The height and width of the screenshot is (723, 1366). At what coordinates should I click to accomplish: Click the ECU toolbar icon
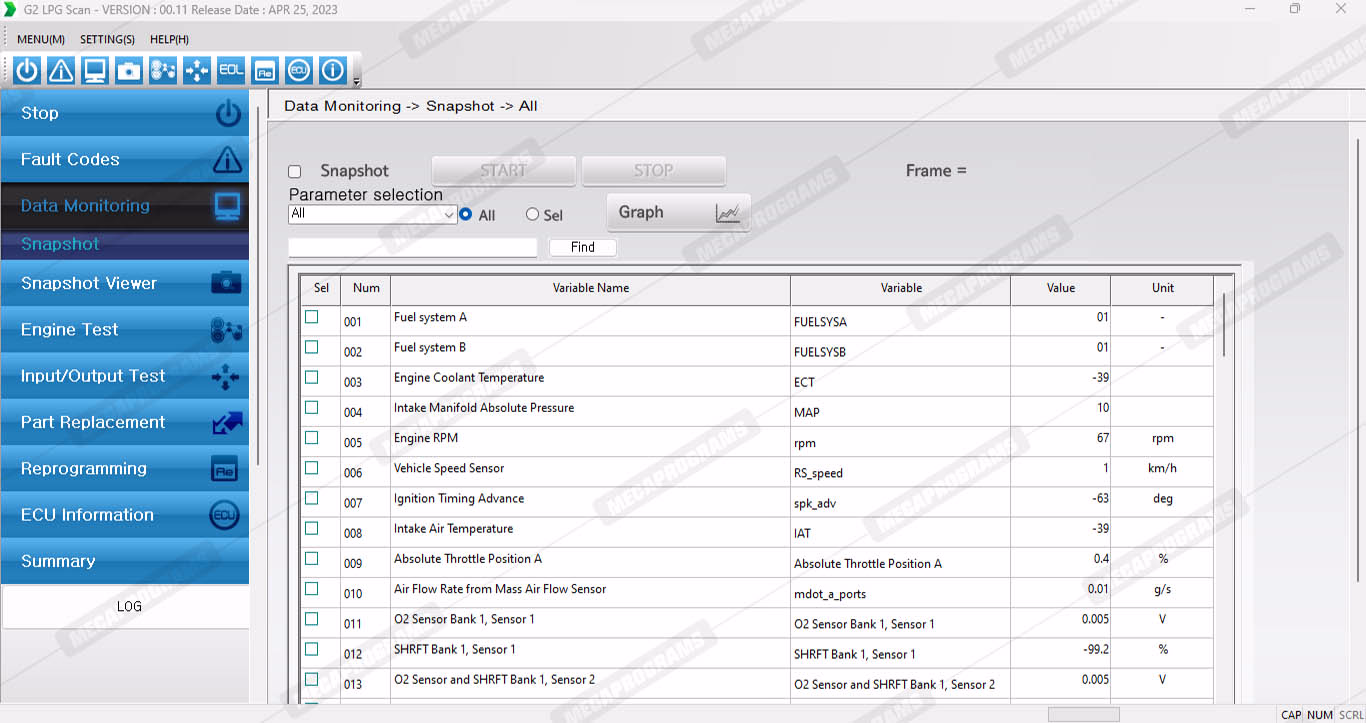pyautogui.click(x=299, y=70)
